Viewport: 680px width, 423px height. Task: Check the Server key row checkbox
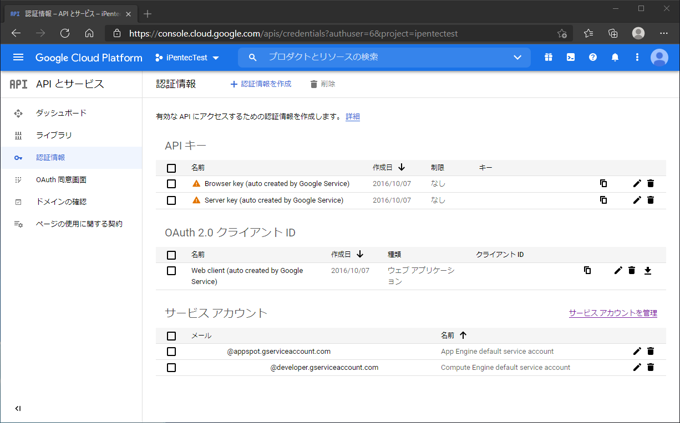click(171, 200)
